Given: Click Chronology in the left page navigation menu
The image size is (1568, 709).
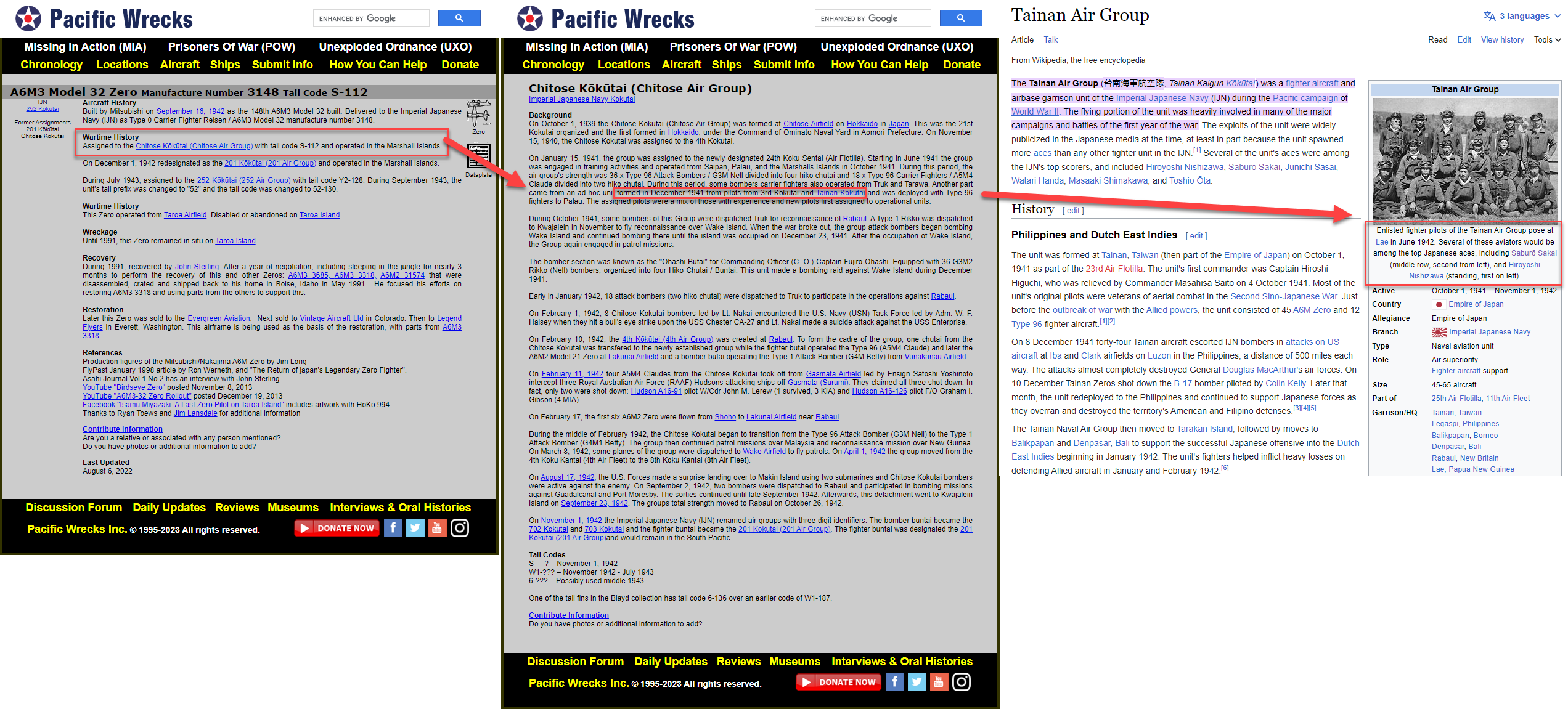Looking at the screenshot, I should (x=51, y=65).
